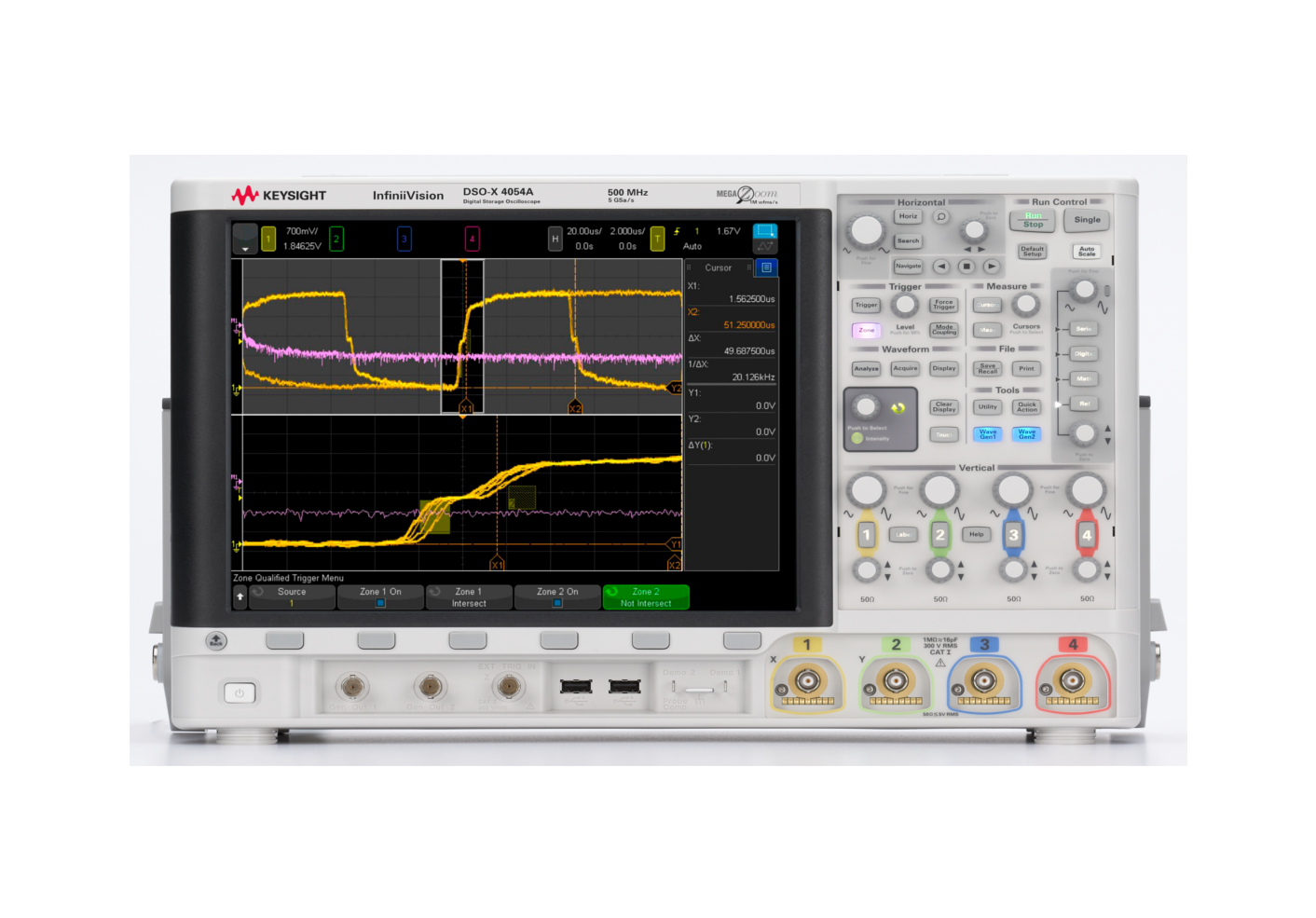1316x918 pixels.
Task: Switch to the Cursor panel tab
Action: pyautogui.click(x=719, y=268)
